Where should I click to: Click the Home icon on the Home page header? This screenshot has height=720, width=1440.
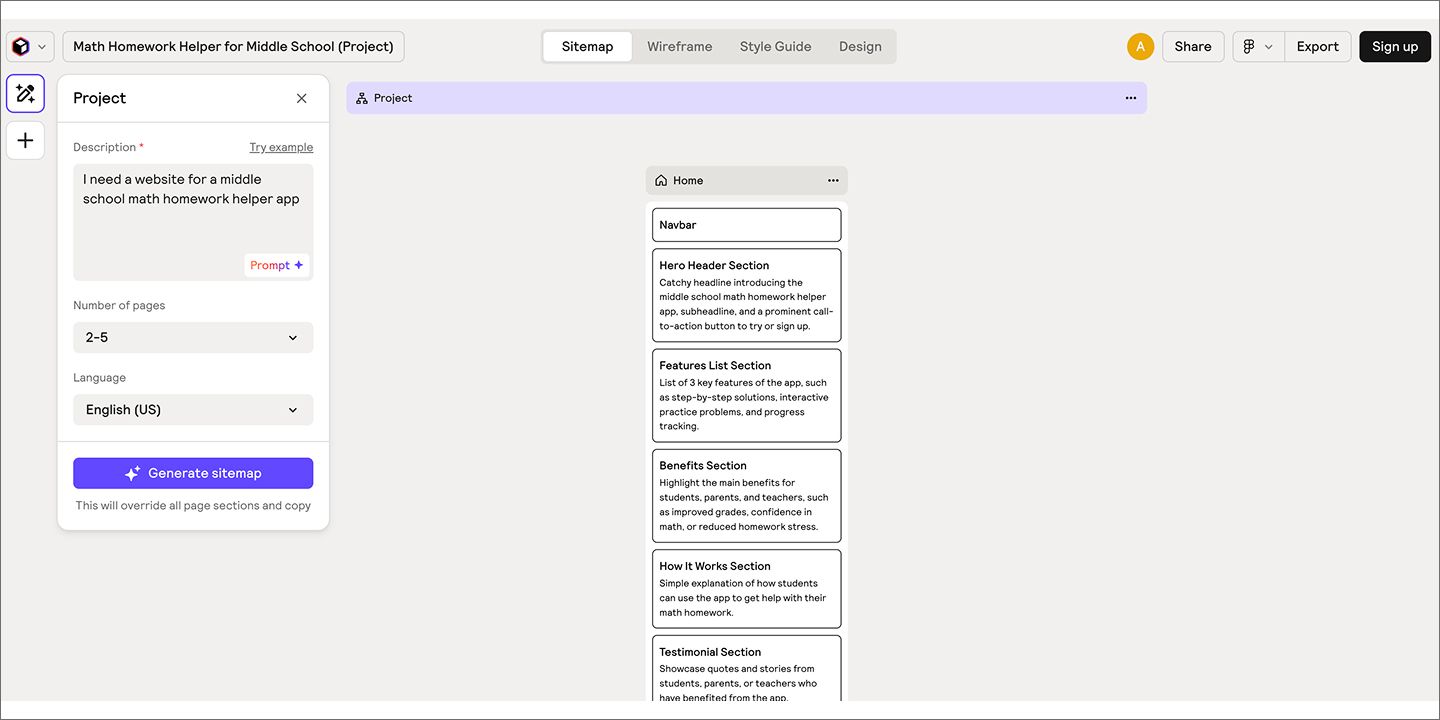tap(660, 180)
